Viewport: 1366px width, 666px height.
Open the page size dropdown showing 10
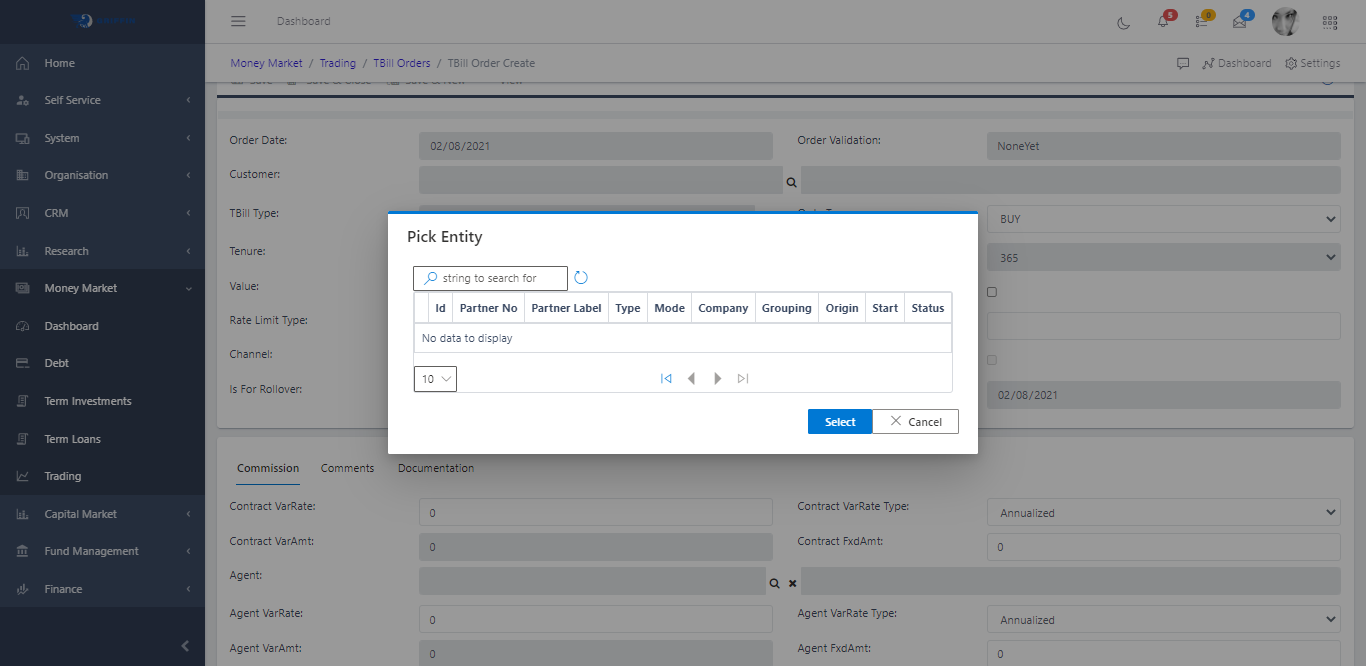pyautogui.click(x=435, y=379)
